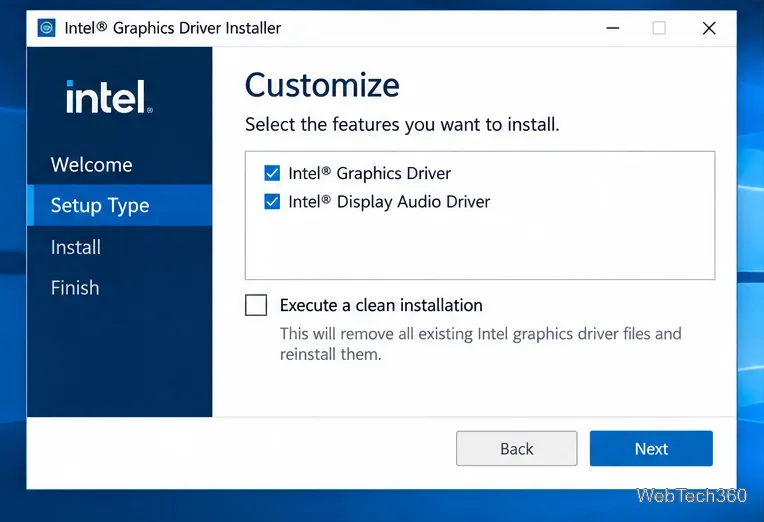The height and width of the screenshot is (522, 764).
Task: Click the Next button
Action: click(x=651, y=448)
